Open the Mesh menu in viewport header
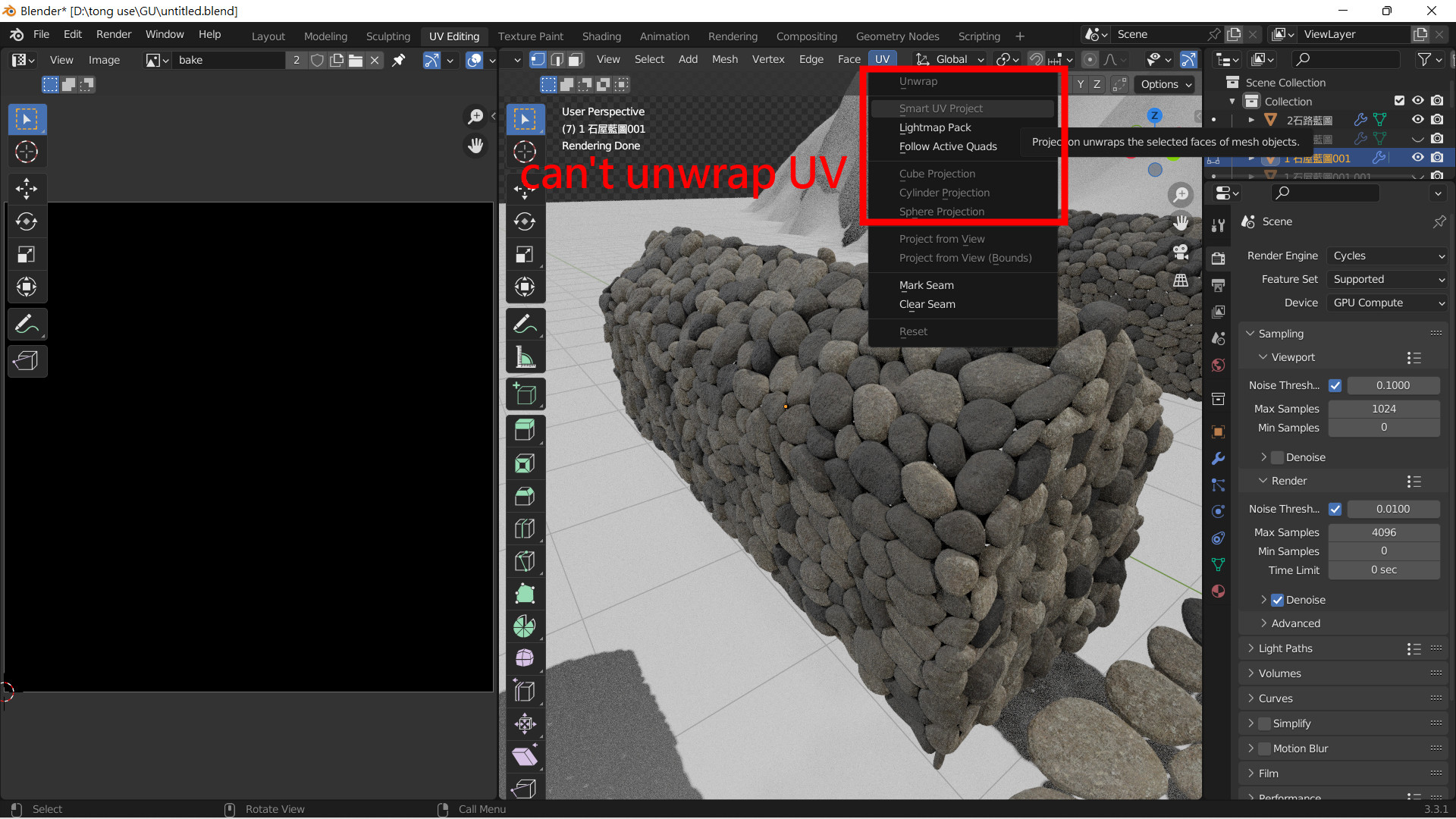This screenshot has width=1456, height=819. pyautogui.click(x=724, y=59)
